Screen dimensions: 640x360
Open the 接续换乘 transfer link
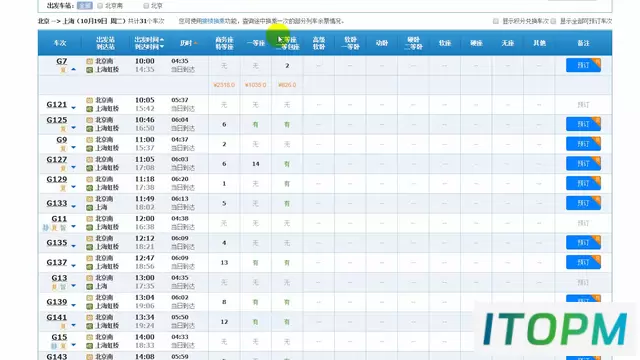[213, 21]
